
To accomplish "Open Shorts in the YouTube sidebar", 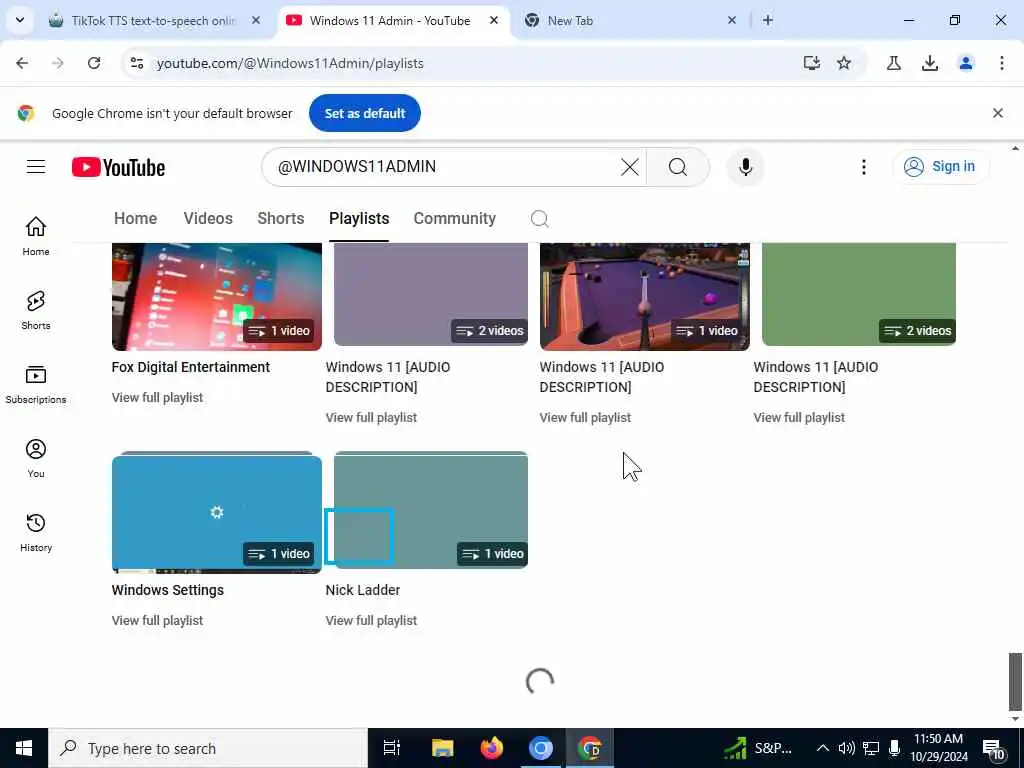I will (36, 310).
